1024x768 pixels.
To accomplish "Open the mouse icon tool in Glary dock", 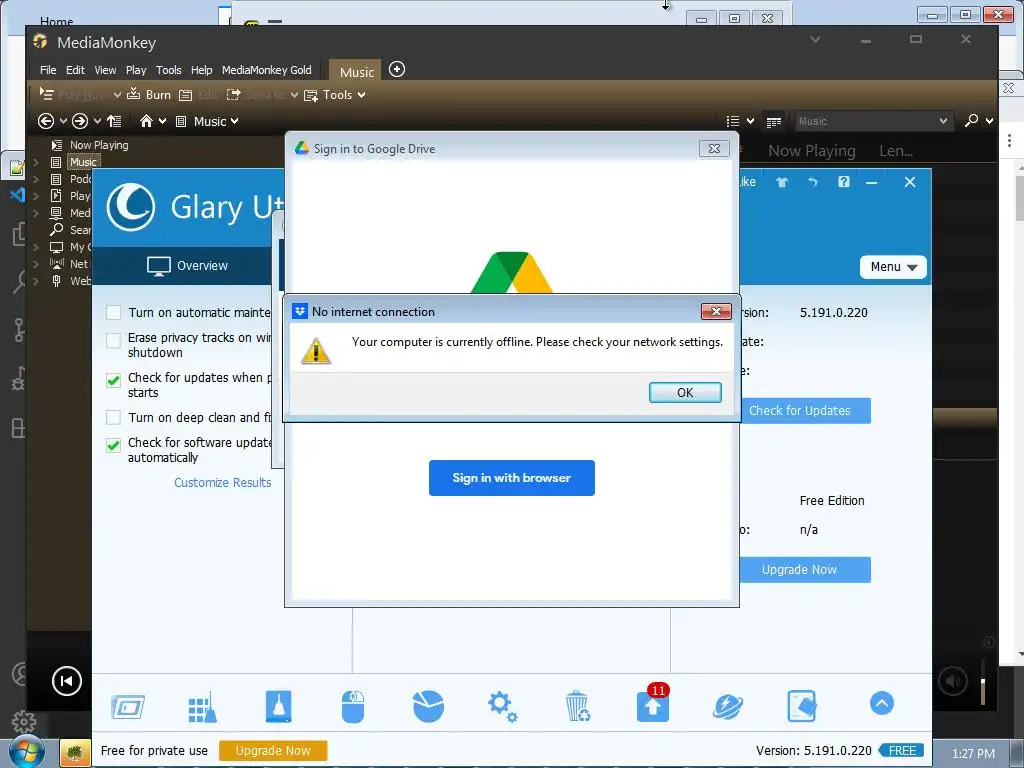I will [353, 707].
